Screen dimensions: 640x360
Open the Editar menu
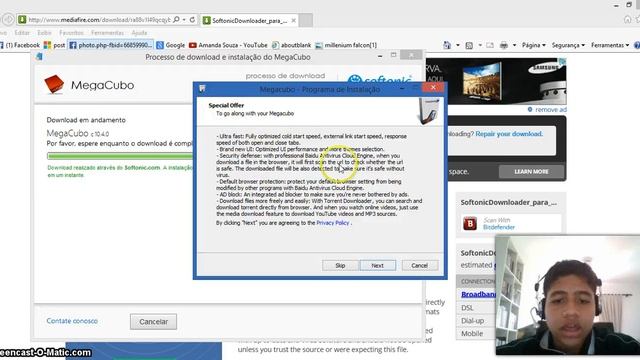[x=22, y=33]
